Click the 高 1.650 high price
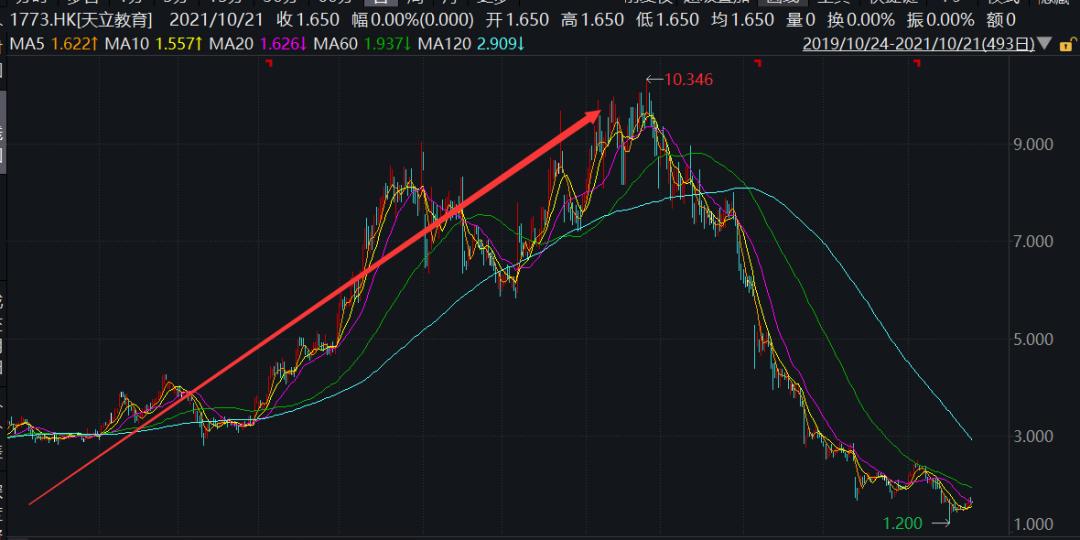 [592, 20]
